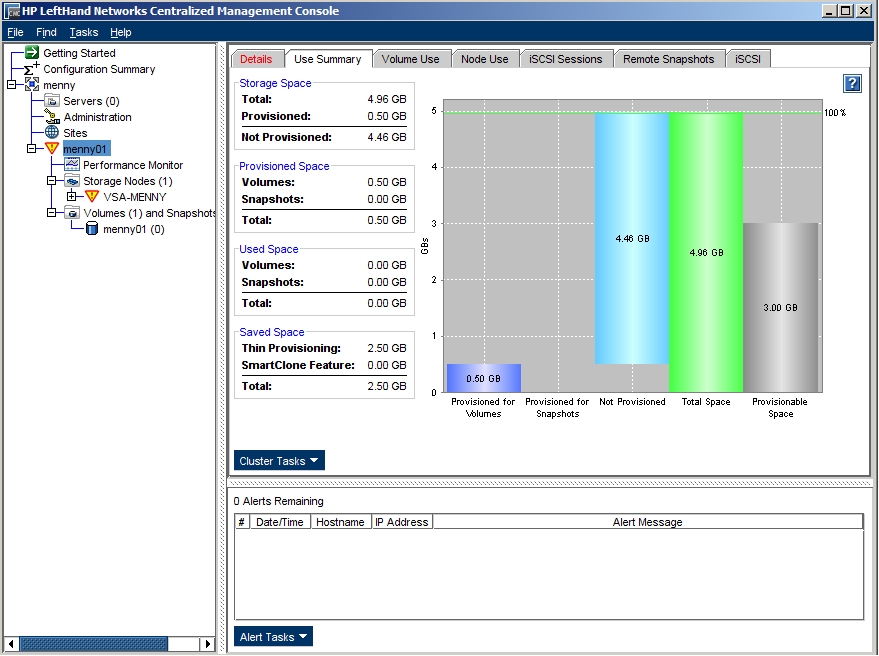This screenshot has height=656, width=879.
Task: Click the navigation tree horizontal scrollbar thumb
Action: coord(93,644)
